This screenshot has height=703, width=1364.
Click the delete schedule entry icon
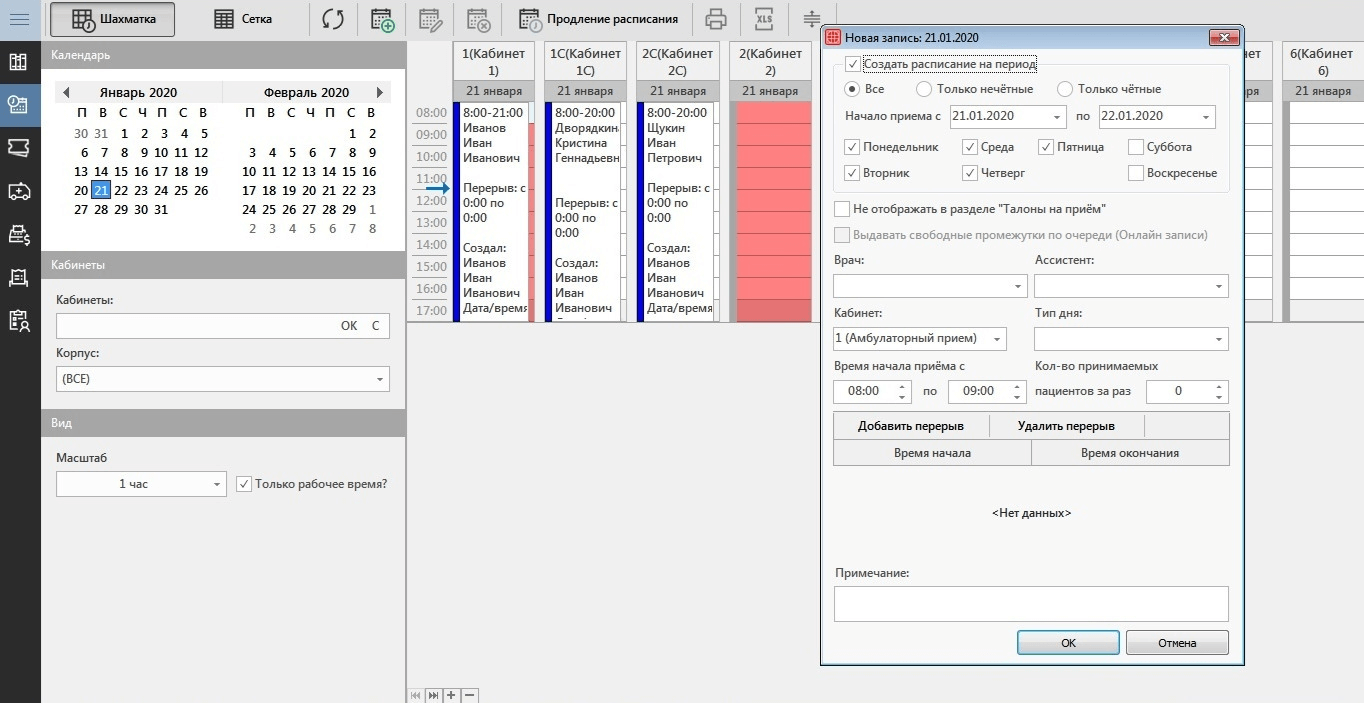pyautogui.click(x=479, y=19)
